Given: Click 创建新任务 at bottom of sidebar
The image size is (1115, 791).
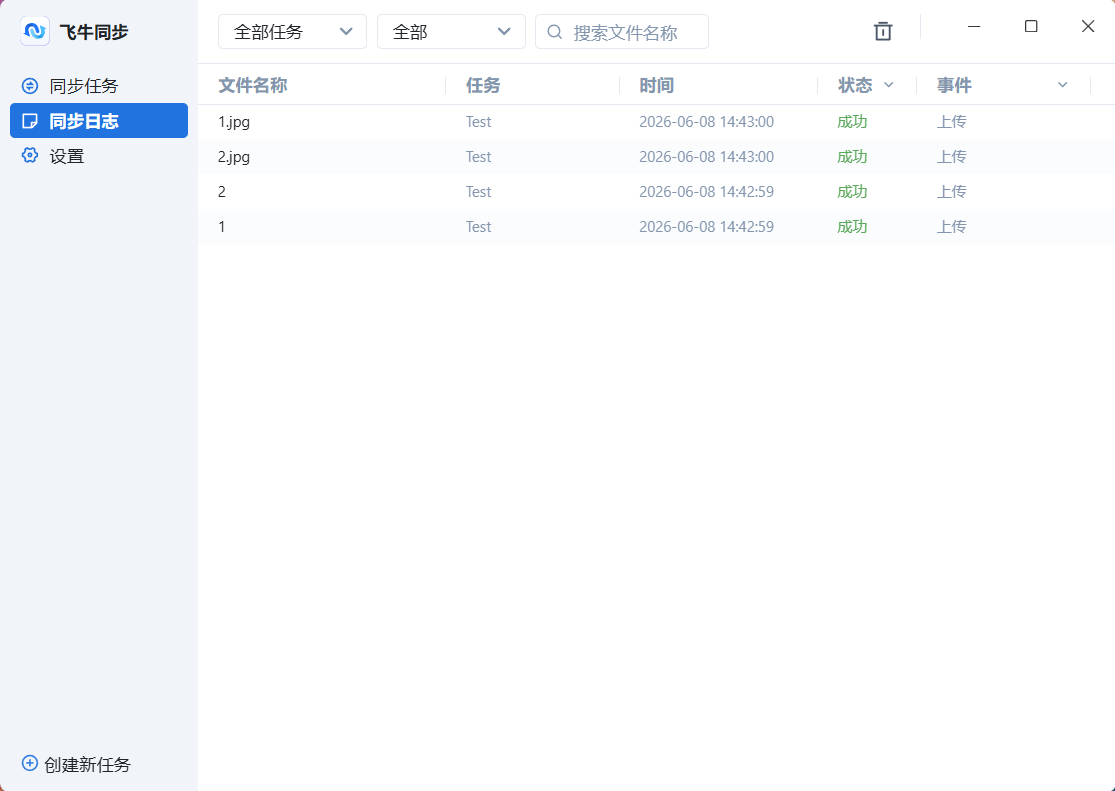Looking at the screenshot, I should click(77, 764).
